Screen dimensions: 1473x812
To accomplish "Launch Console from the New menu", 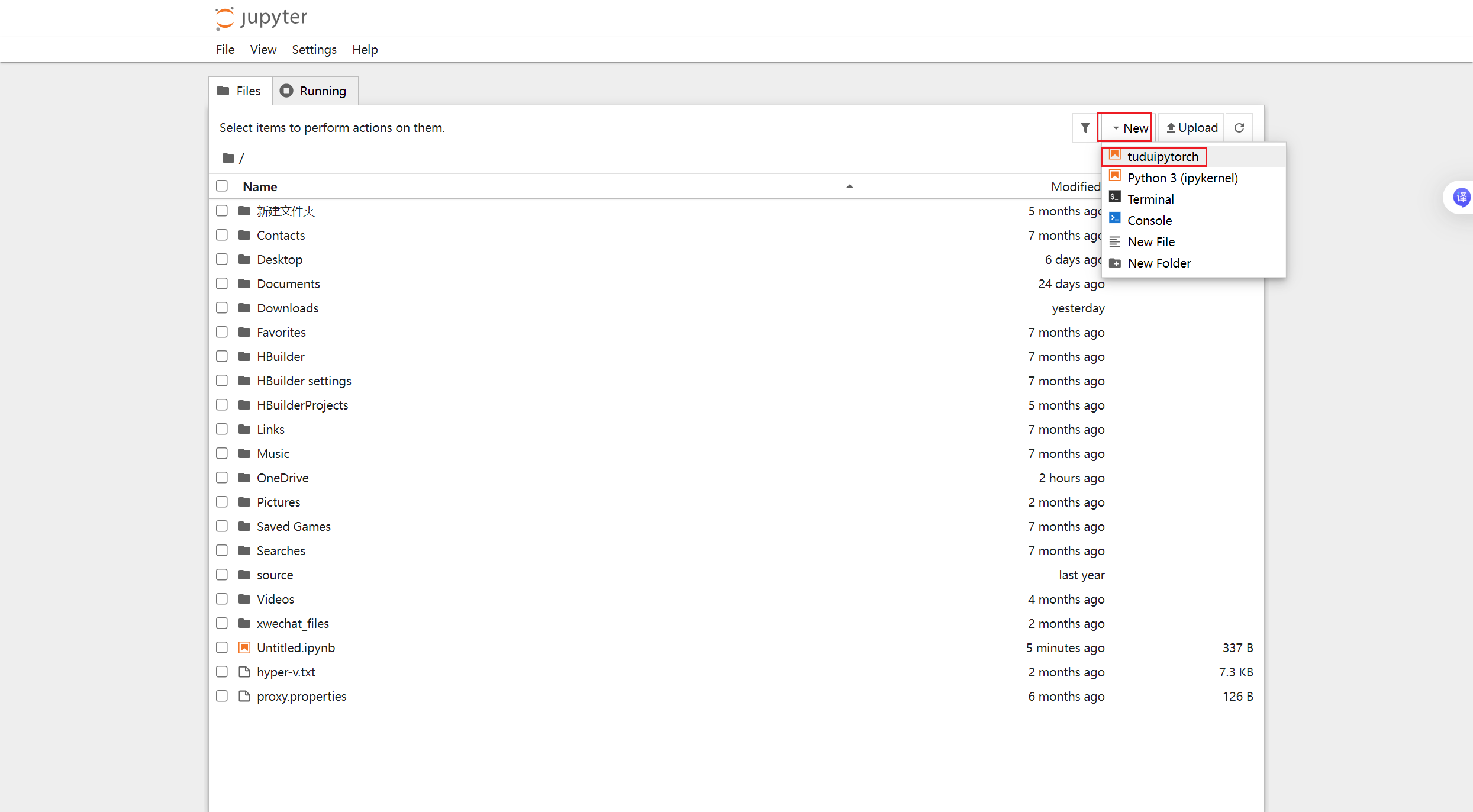I will pos(1149,221).
